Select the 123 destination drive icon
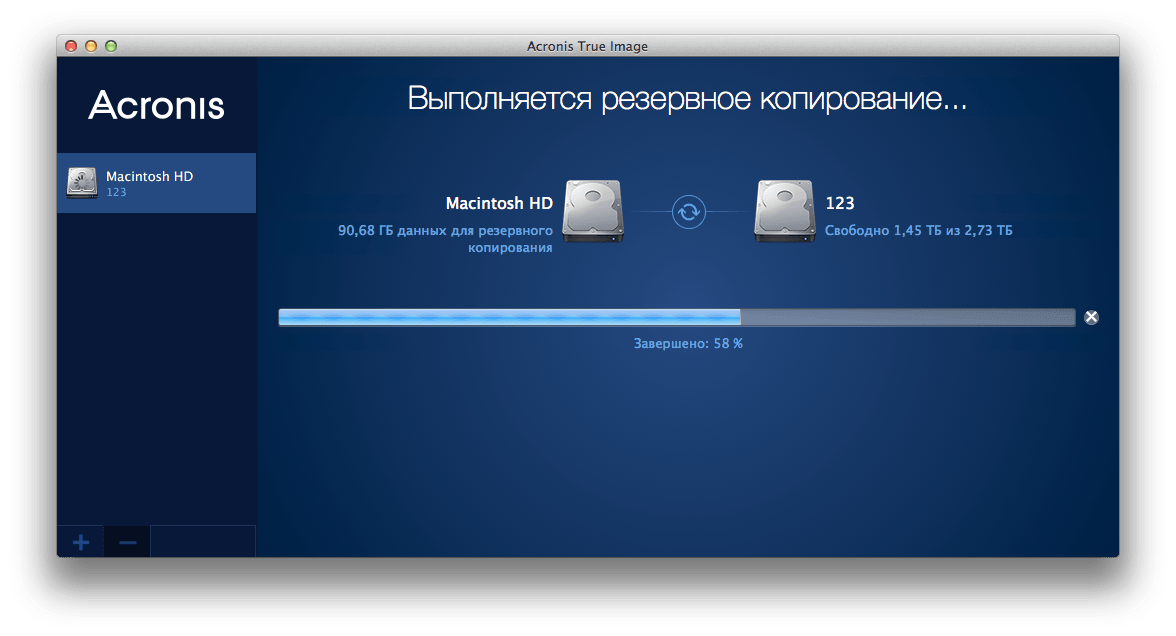This screenshot has width=1176, height=636. 784,212
